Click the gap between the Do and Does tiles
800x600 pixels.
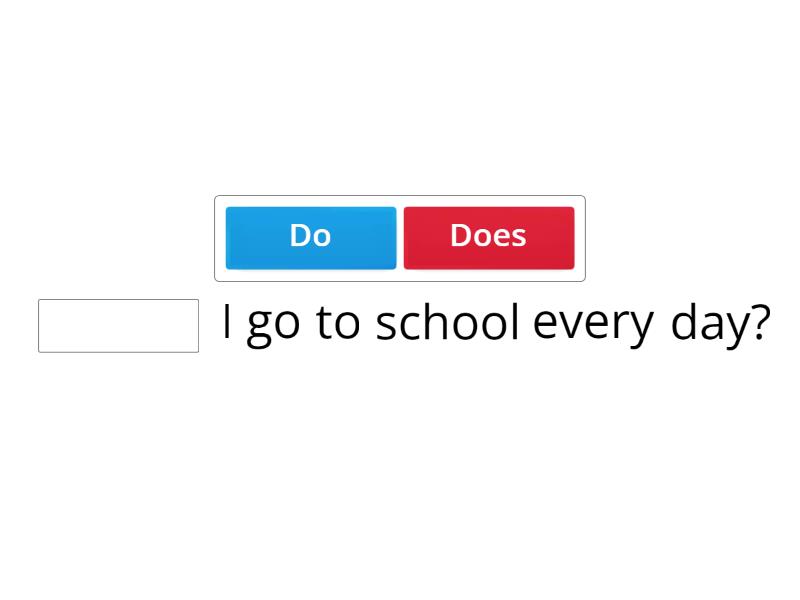coord(400,237)
